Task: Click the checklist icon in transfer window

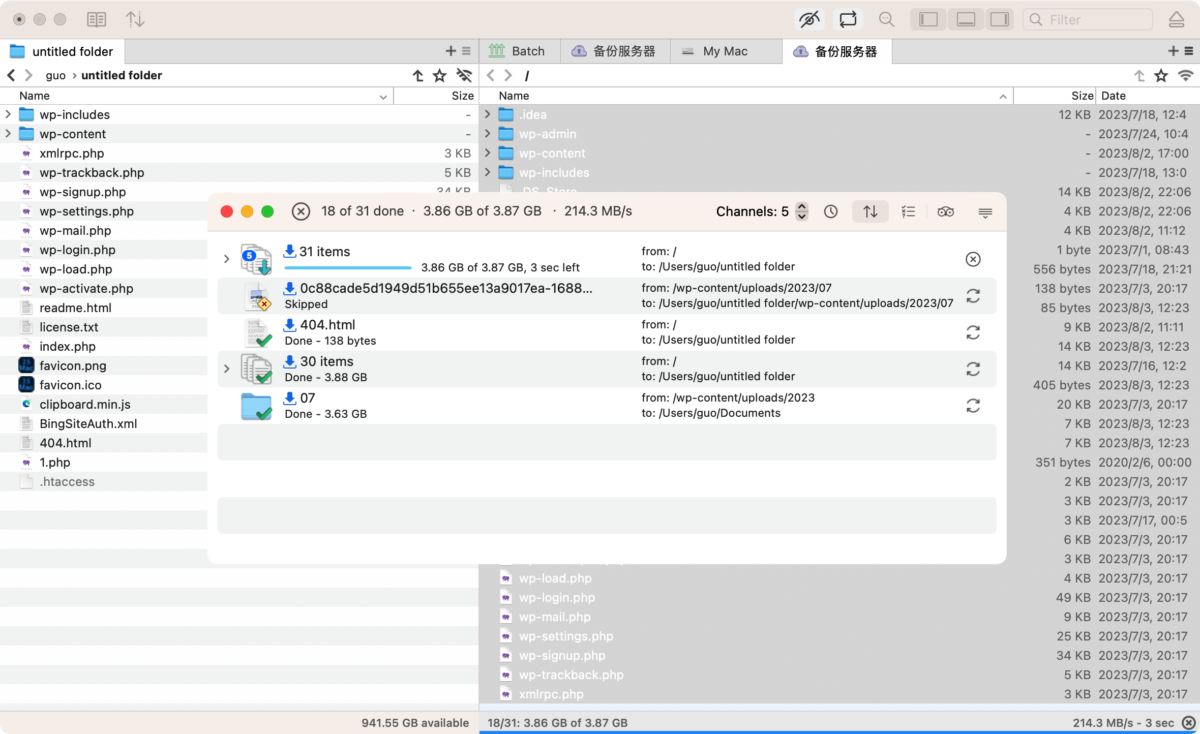Action: pos(908,212)
